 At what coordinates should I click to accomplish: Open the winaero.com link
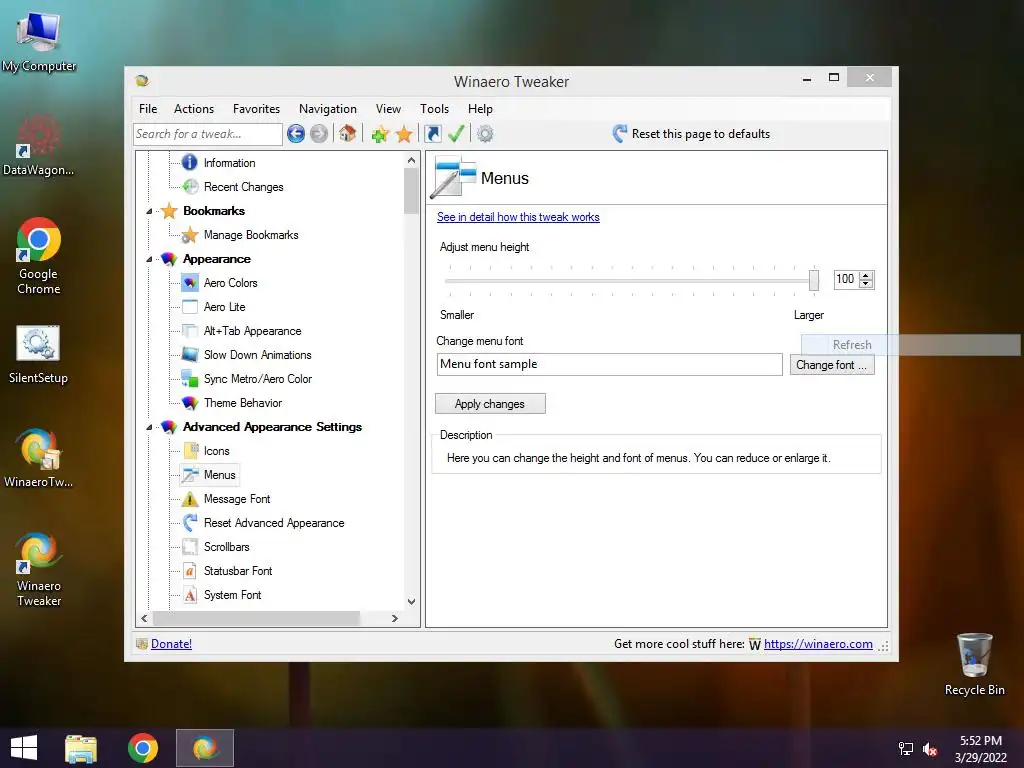(x=818, y=644)
